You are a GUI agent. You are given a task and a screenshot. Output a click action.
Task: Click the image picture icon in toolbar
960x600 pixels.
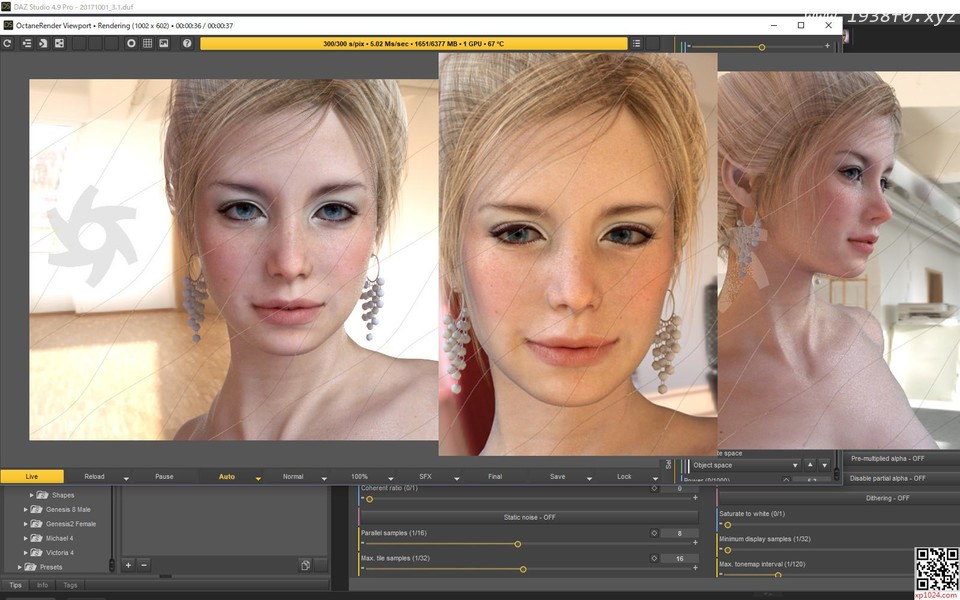click(x=165, y=44)
